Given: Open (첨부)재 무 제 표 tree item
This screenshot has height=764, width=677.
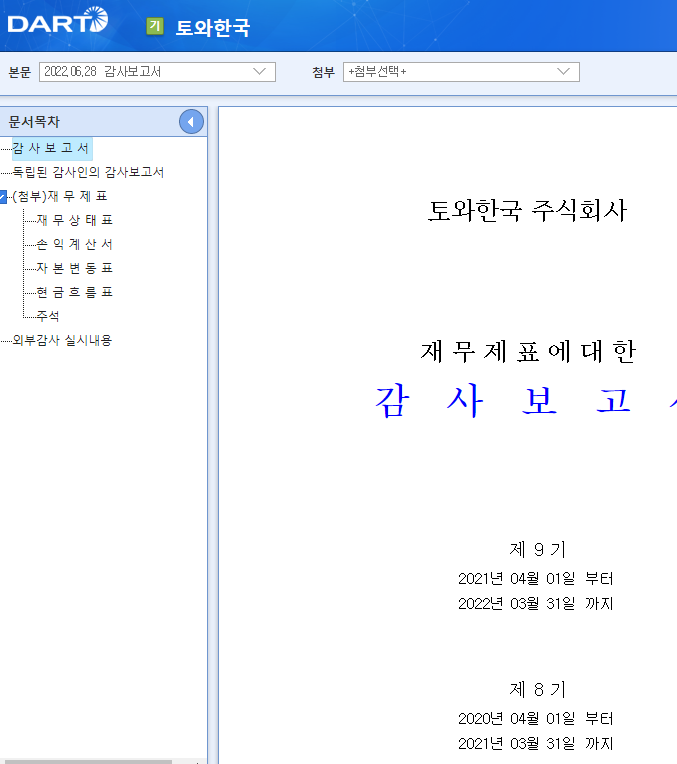Looking at the screenshot, I should point(59,196).
